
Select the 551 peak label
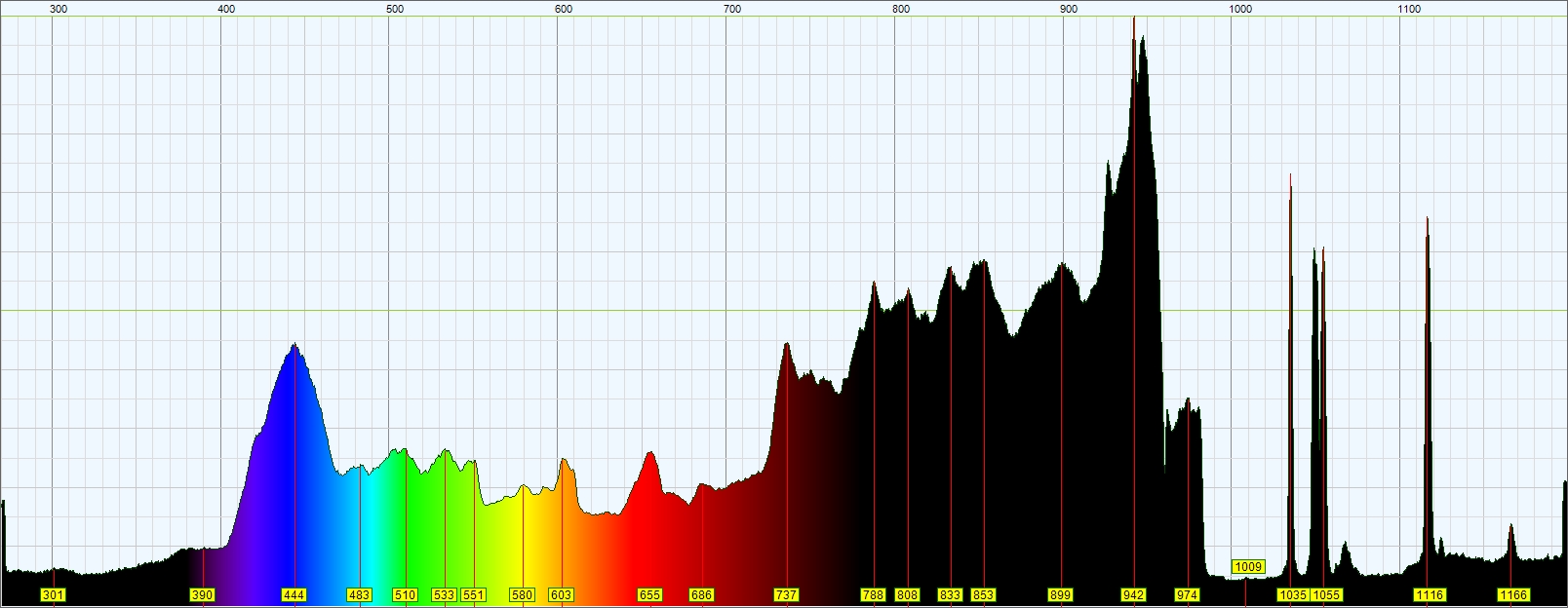point(473,594)
